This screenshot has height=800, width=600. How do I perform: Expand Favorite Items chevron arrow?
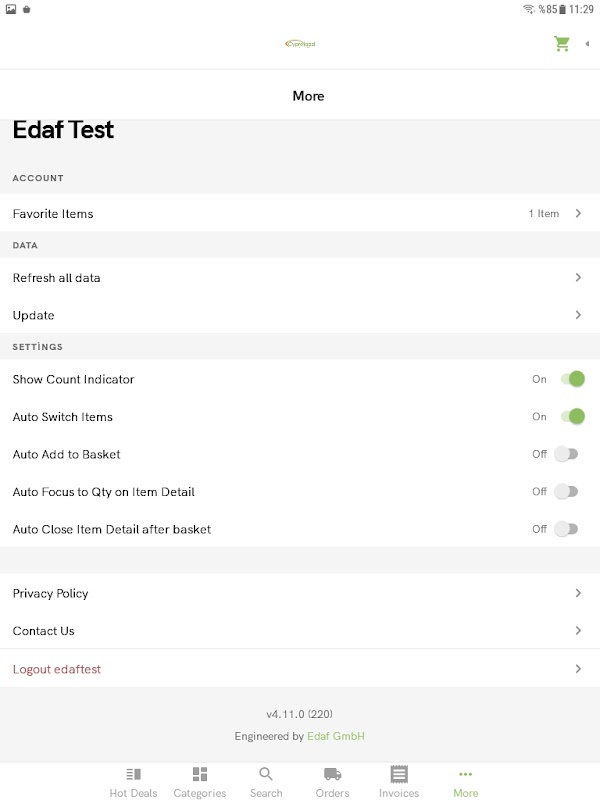click(x=578, y=214)
